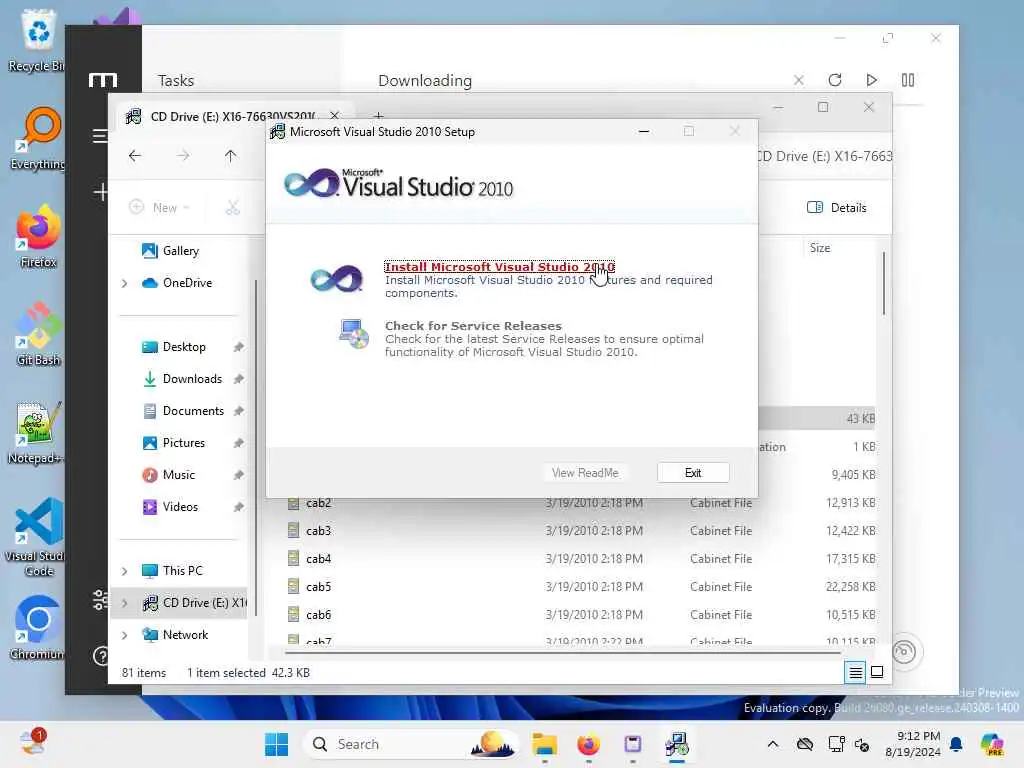
Task: Open Desktop quick access folder
Action: coord(184,347)
